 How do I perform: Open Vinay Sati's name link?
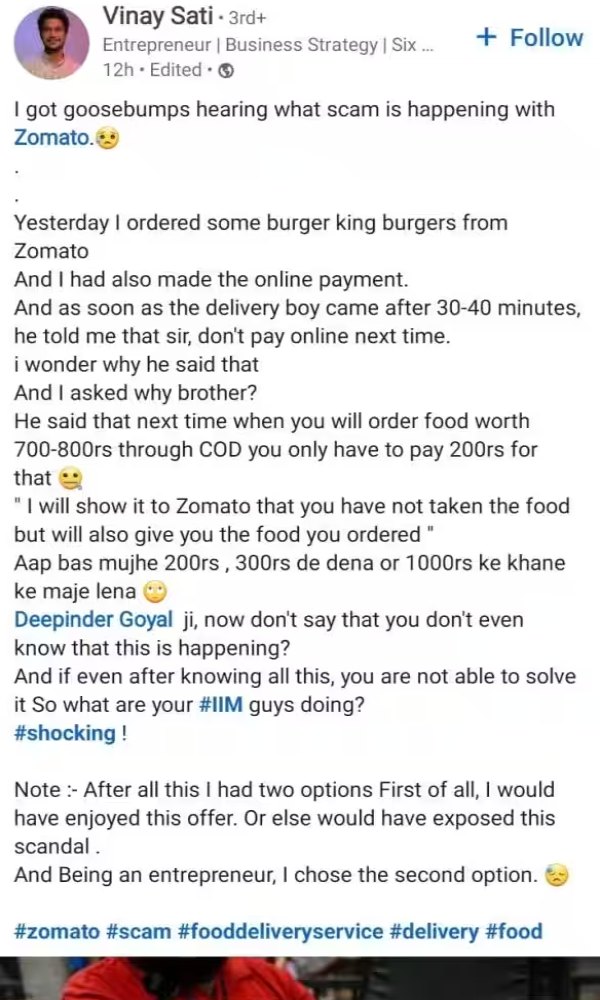pos(159,16)
